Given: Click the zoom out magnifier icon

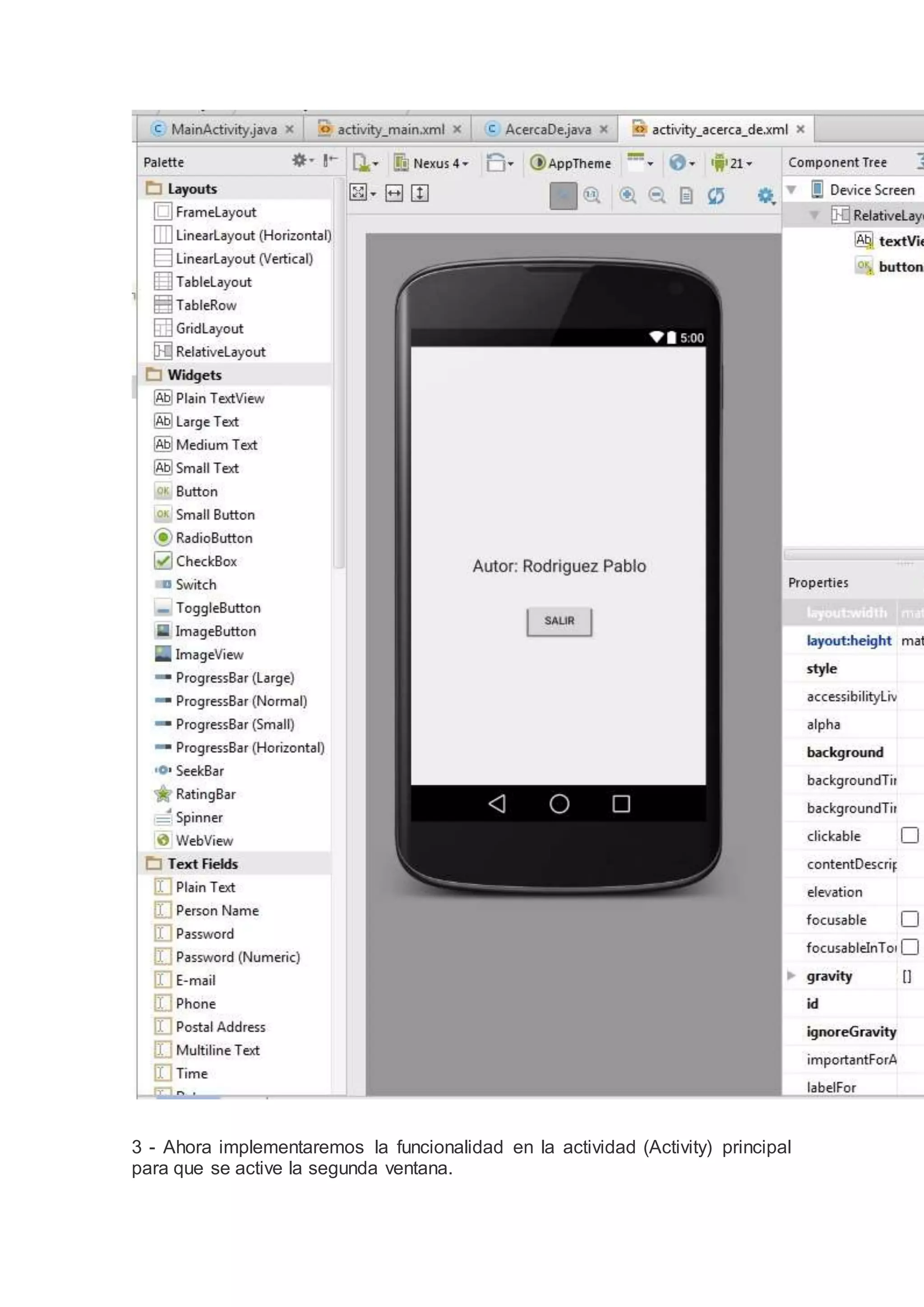Looking at the screenshot, I should pos(656,195).
